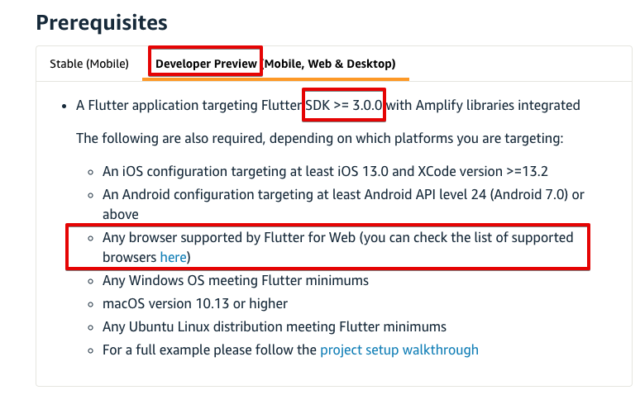Click the Ubuntu Linux distribution requirement item
Viewport: 640px width, 395px height.
(x=274, y=327)
